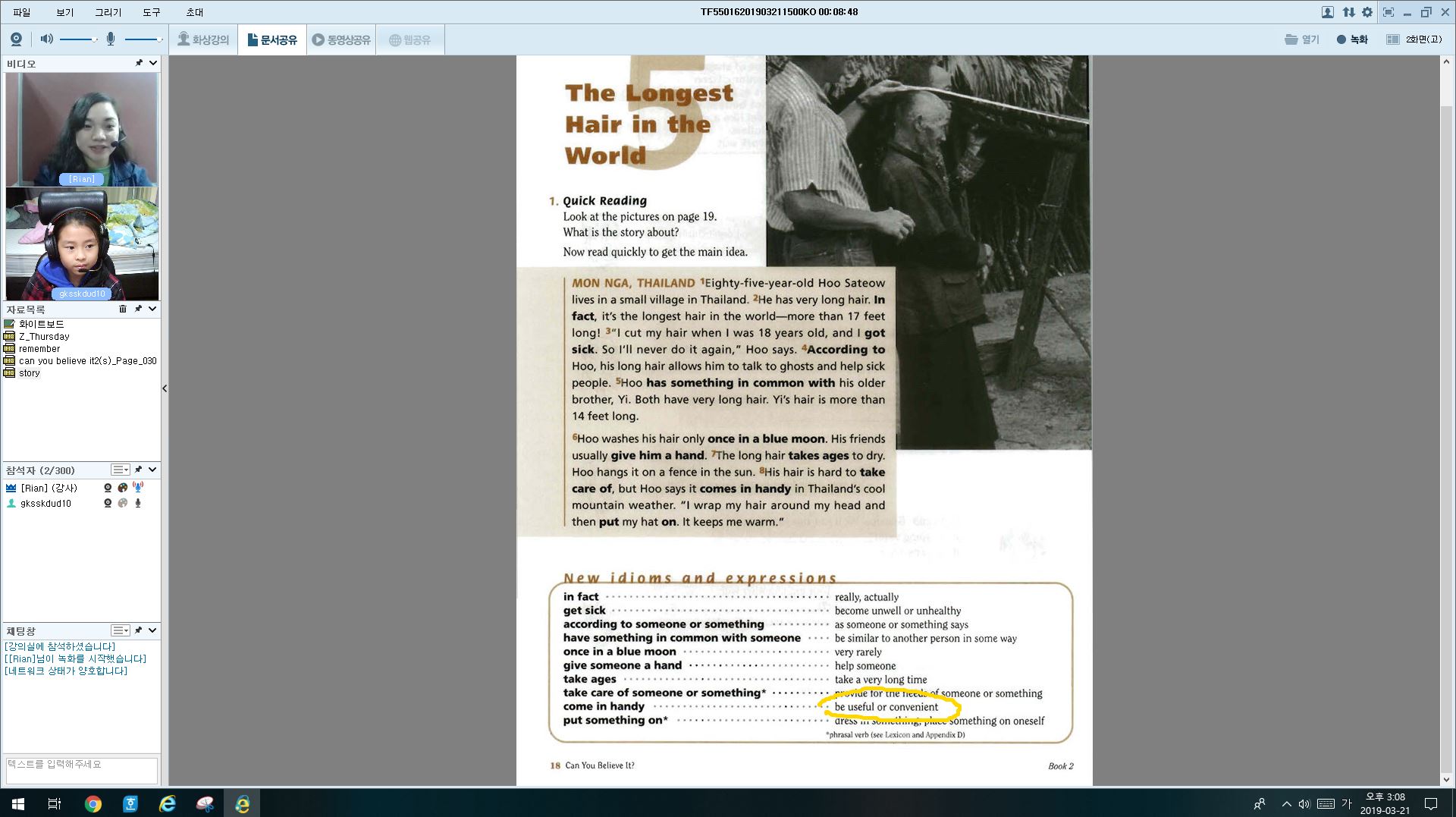Click the 녹화 record button
This screenshot has width=1456, height=817.
click(1352, 39)
